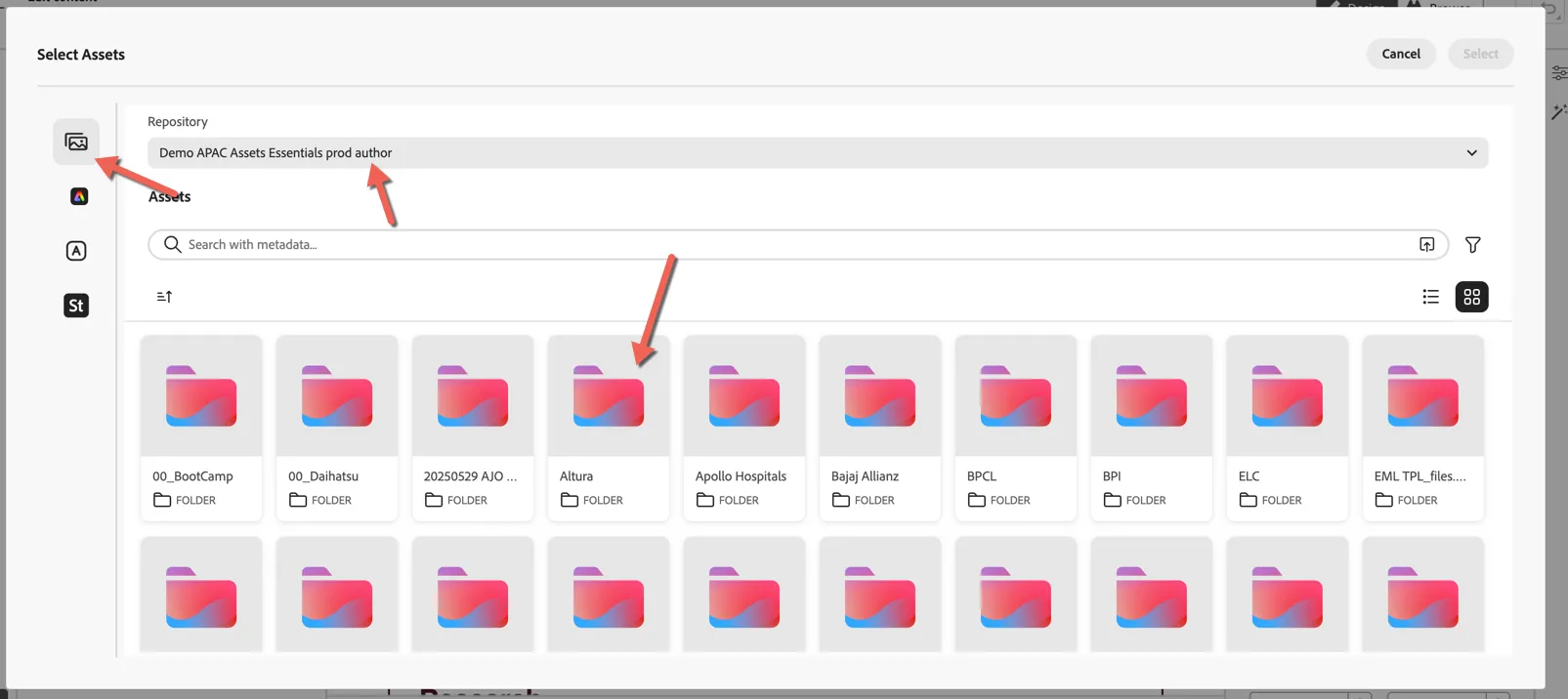Open the filter funnel icon
Screen dimensions: 1568x699
tap(1472, 245)
